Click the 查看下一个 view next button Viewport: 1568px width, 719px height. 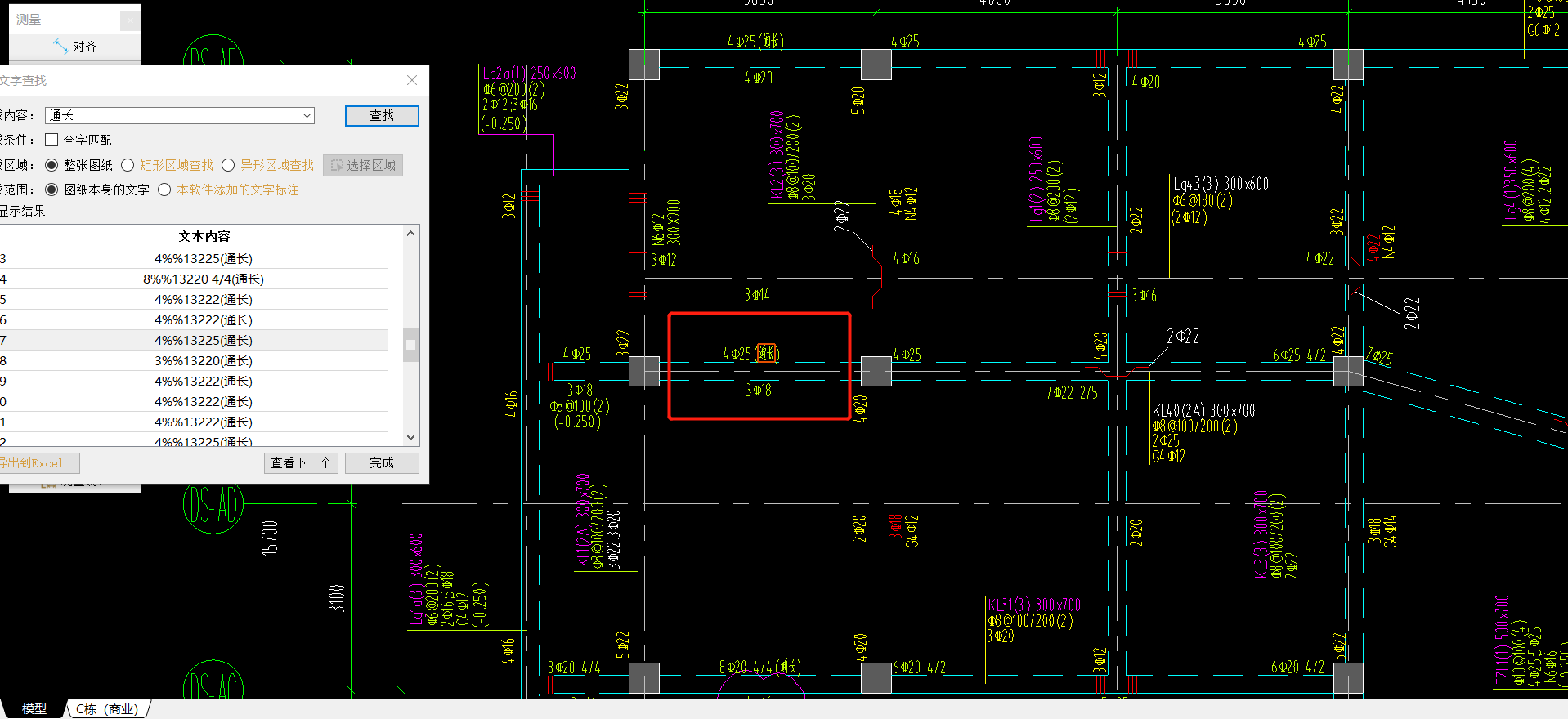point(301,463)
